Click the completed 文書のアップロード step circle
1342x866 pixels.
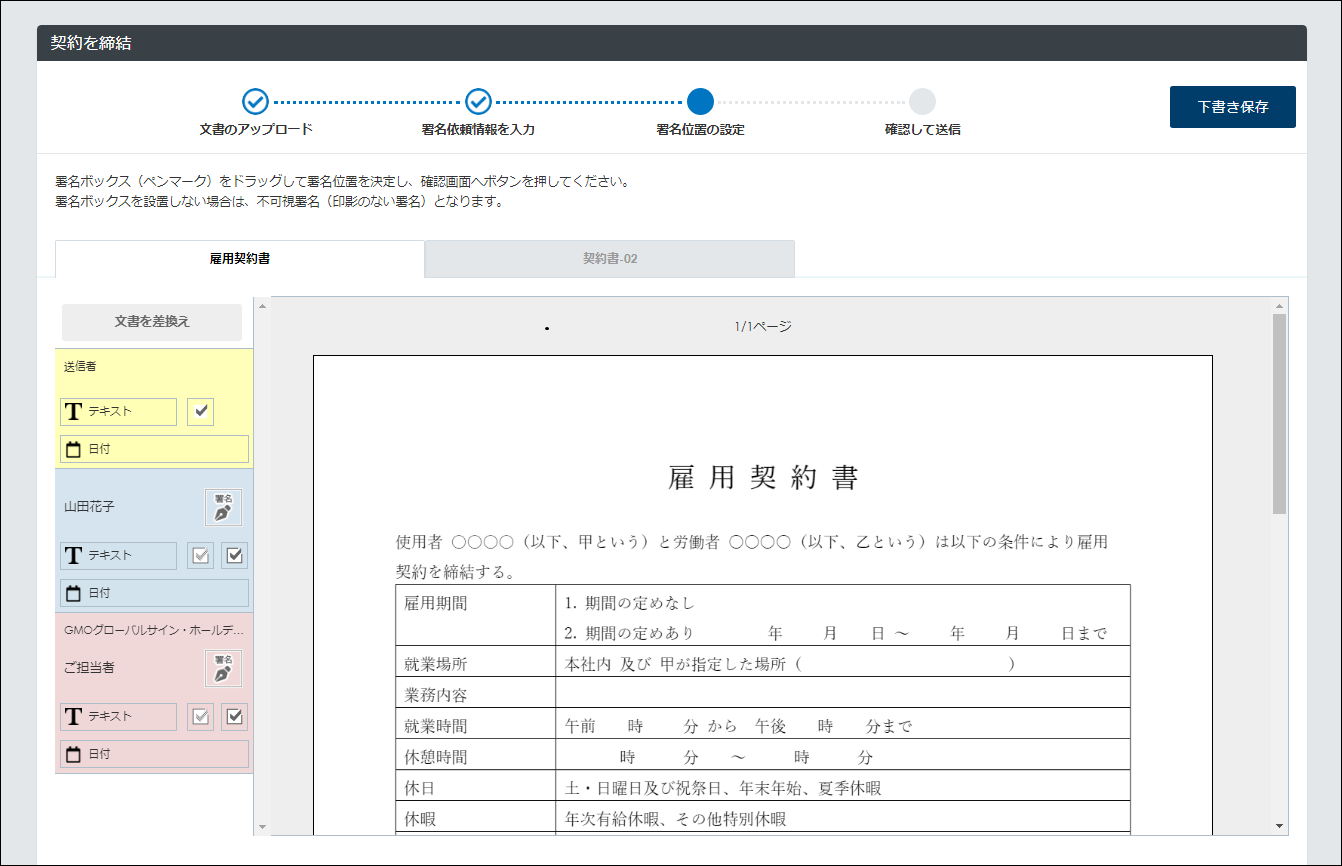[x=255, y=101]
